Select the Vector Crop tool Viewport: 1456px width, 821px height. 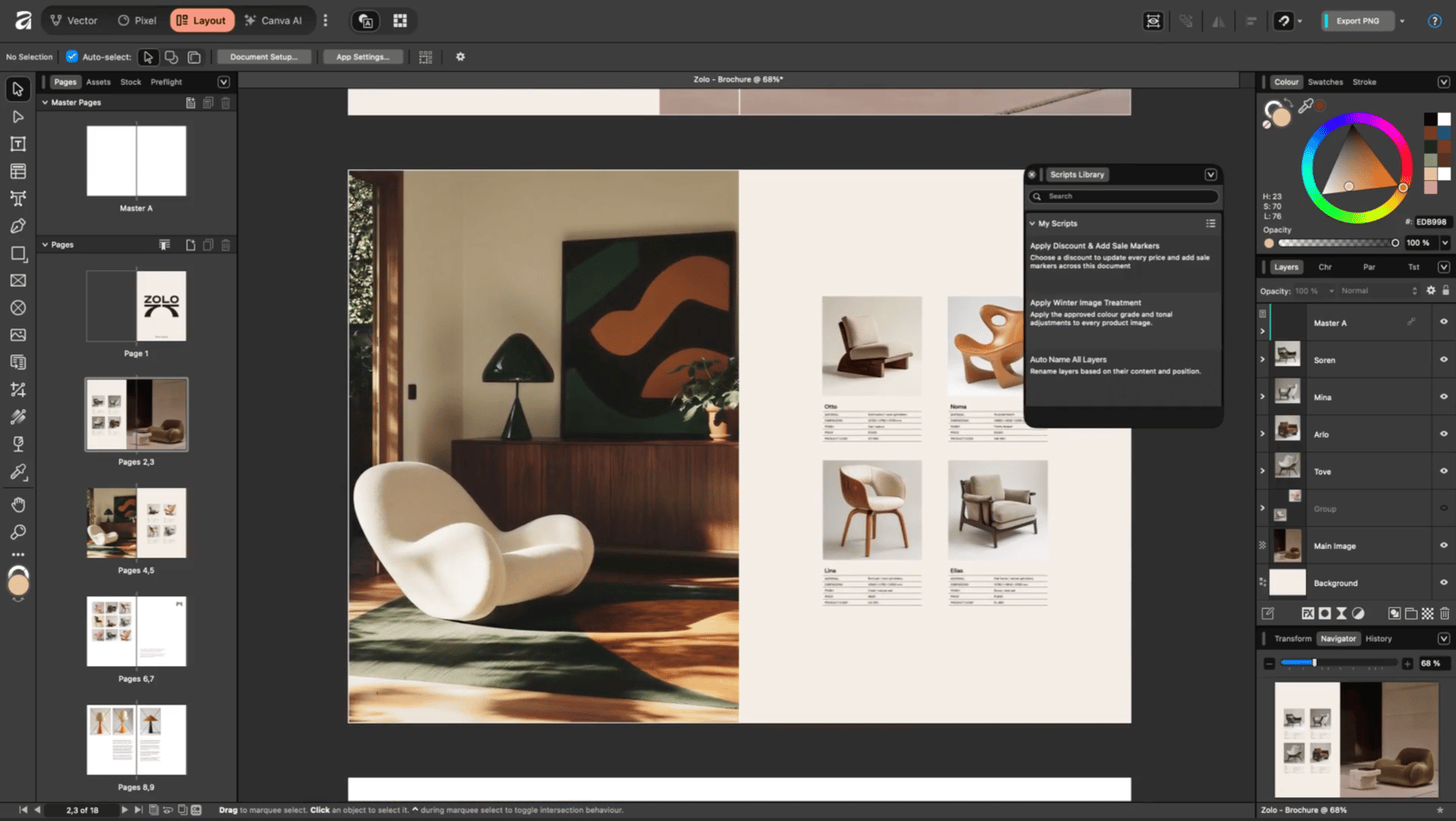tap(17, 390)
